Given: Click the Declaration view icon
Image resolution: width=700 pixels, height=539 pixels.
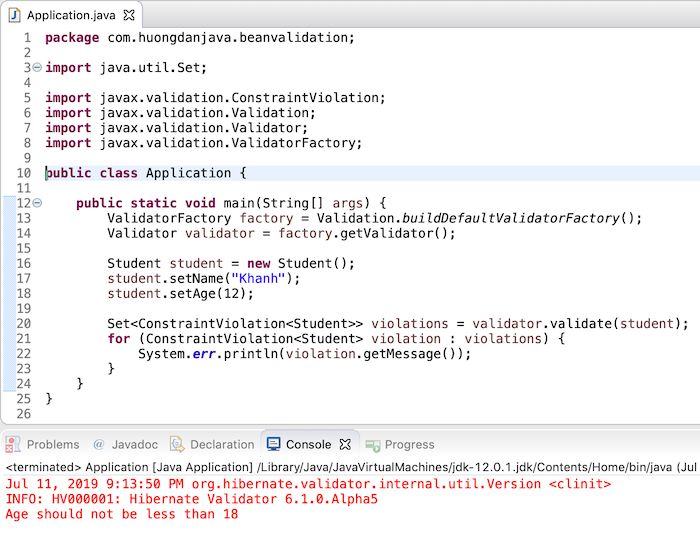Looking at the screenshot, I should coord(177,444).
